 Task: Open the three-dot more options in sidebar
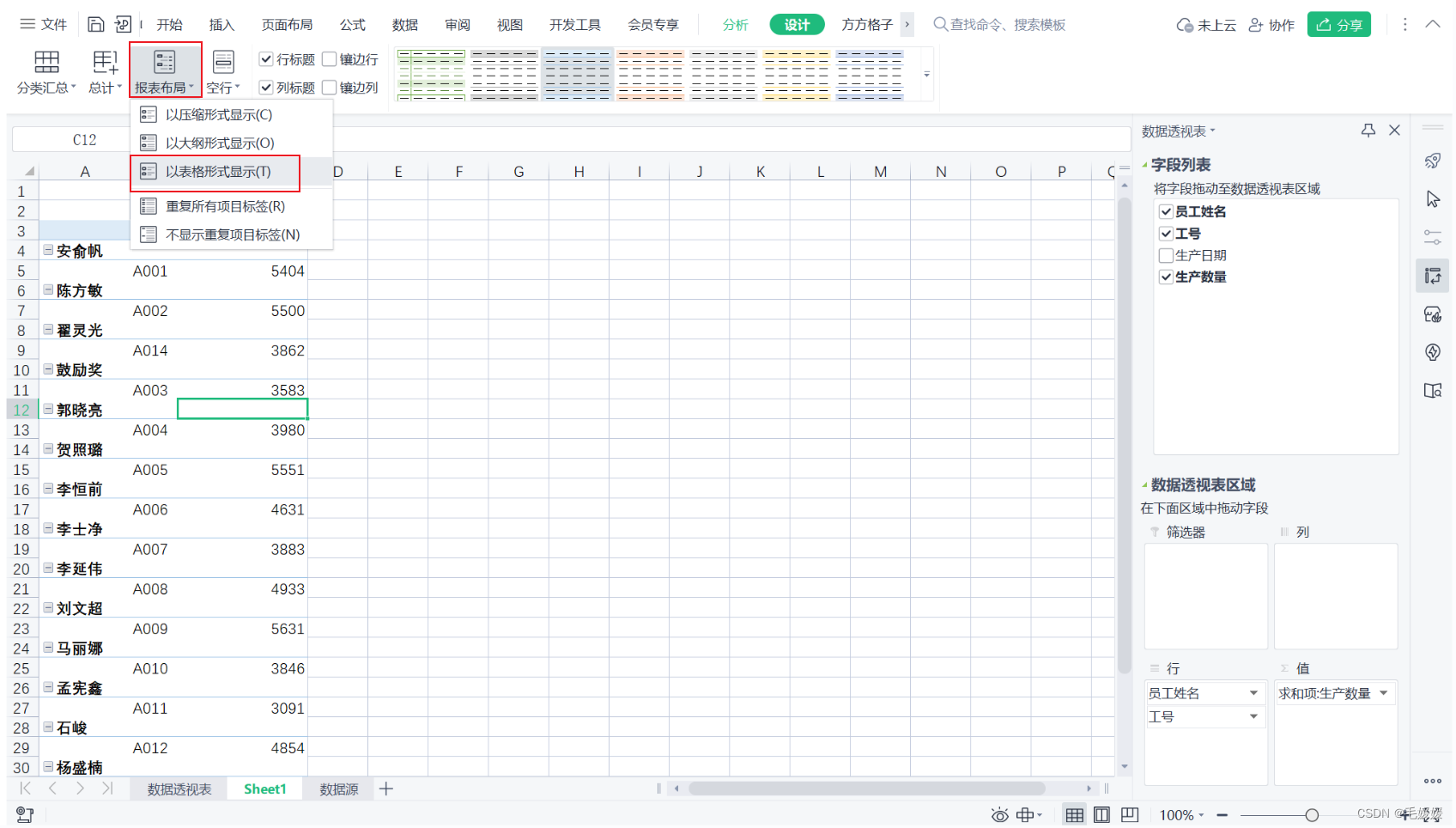(1432, 781)
